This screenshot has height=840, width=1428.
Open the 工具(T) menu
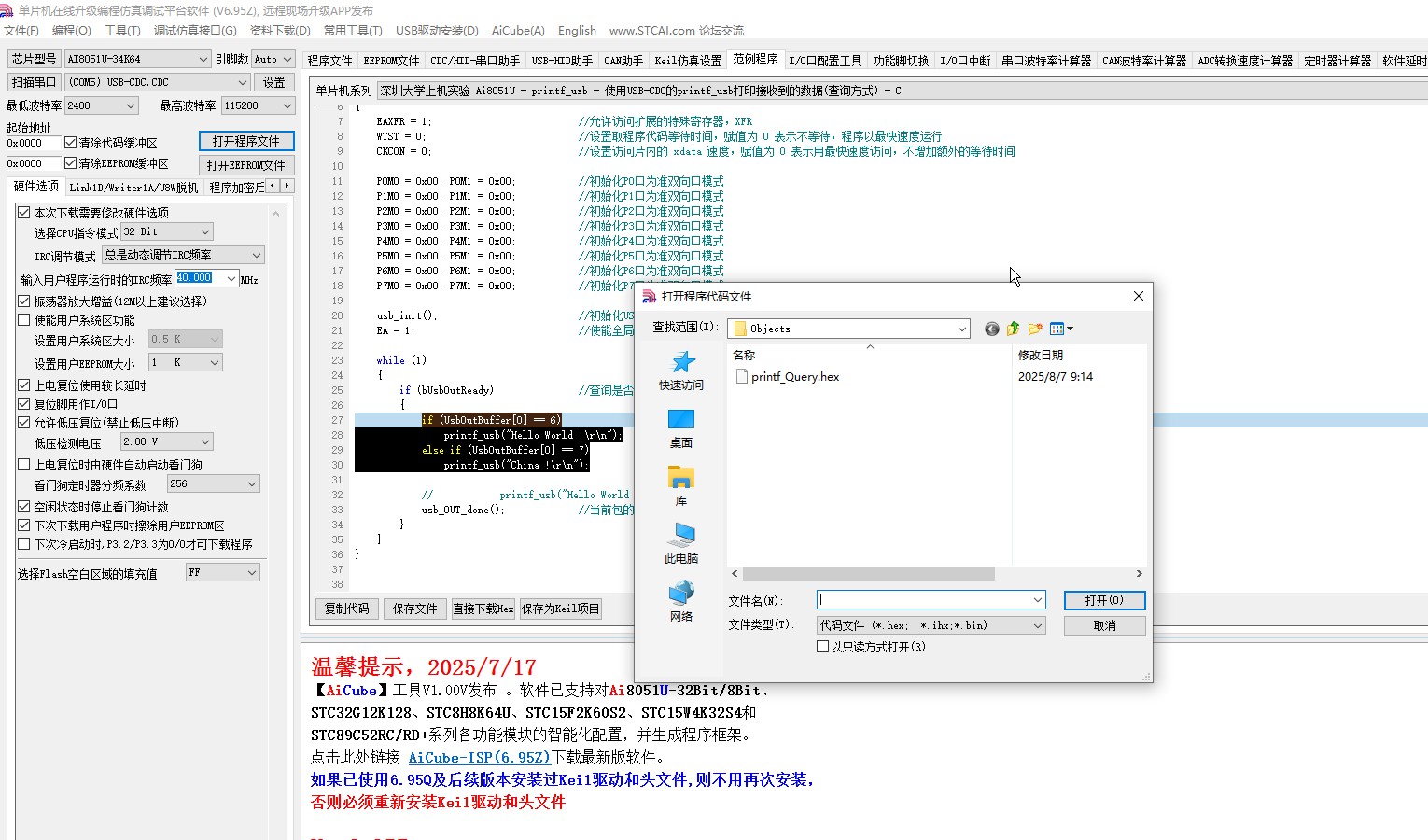[122, 31]
